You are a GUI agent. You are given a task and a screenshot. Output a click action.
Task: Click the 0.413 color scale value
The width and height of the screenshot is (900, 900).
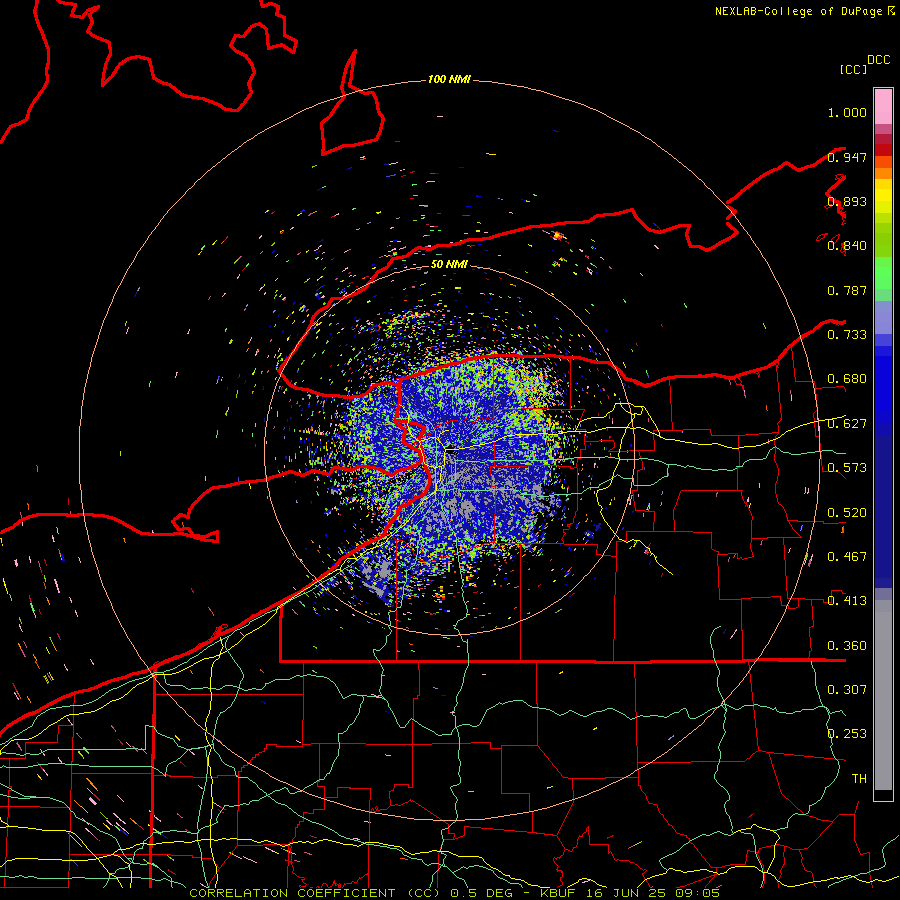pyautogui.click(x=847, y=600)
